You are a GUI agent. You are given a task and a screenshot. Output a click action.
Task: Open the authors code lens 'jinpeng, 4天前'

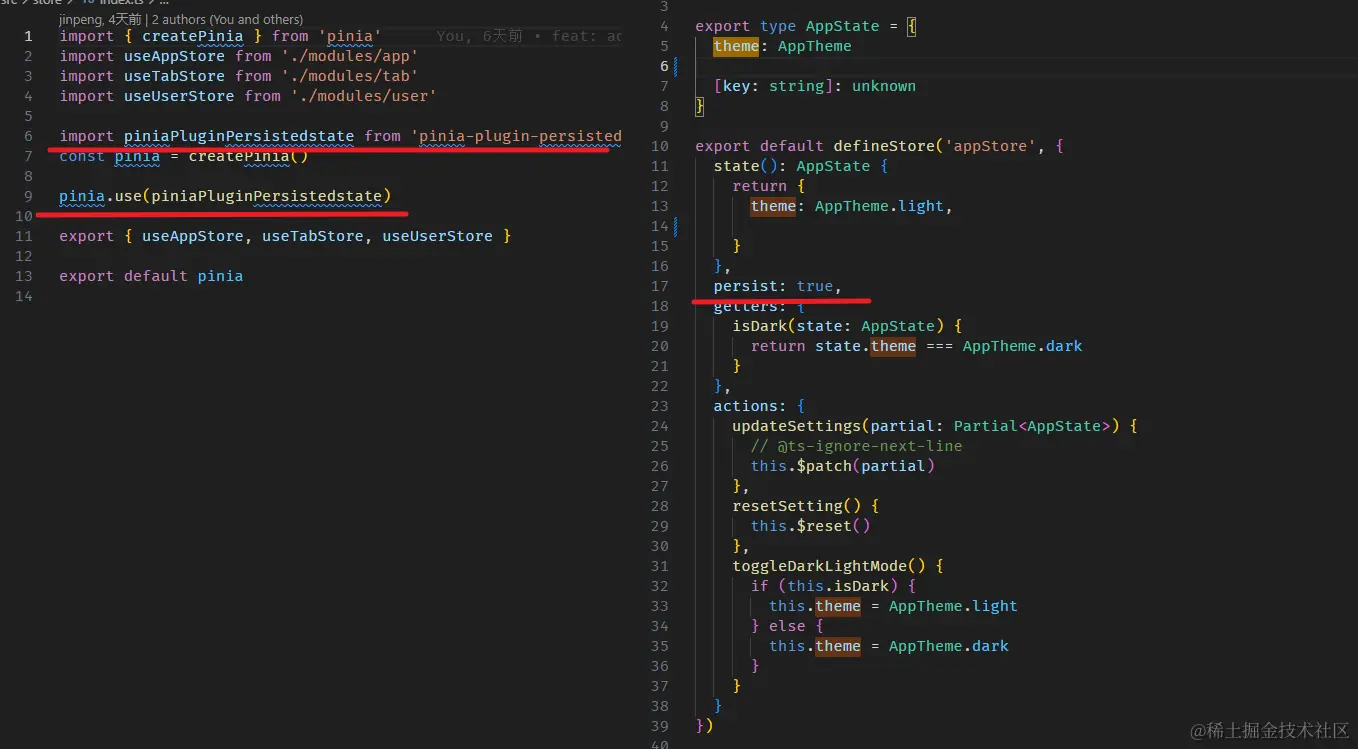101,19
